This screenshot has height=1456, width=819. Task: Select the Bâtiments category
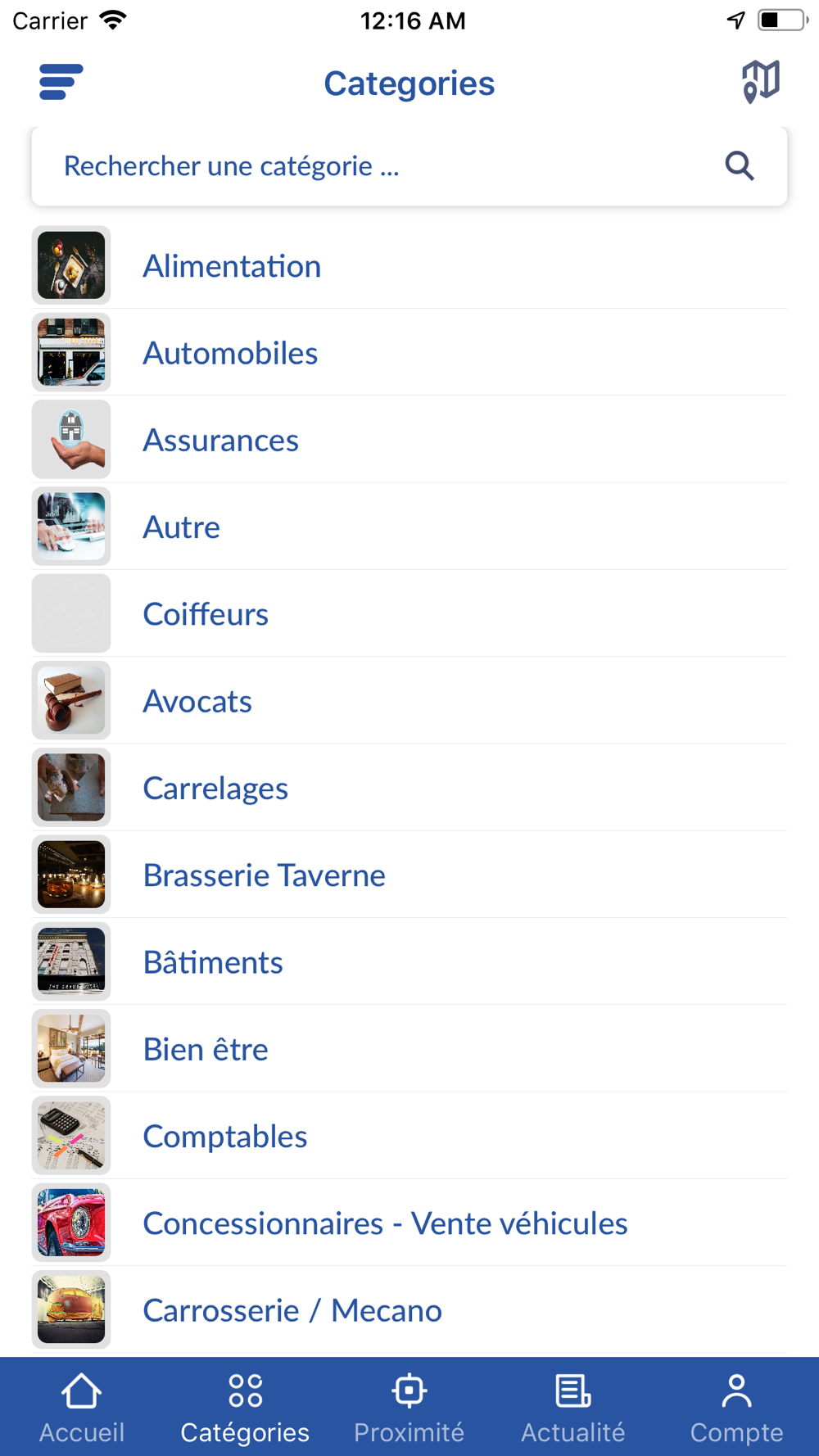pos(213,962)
